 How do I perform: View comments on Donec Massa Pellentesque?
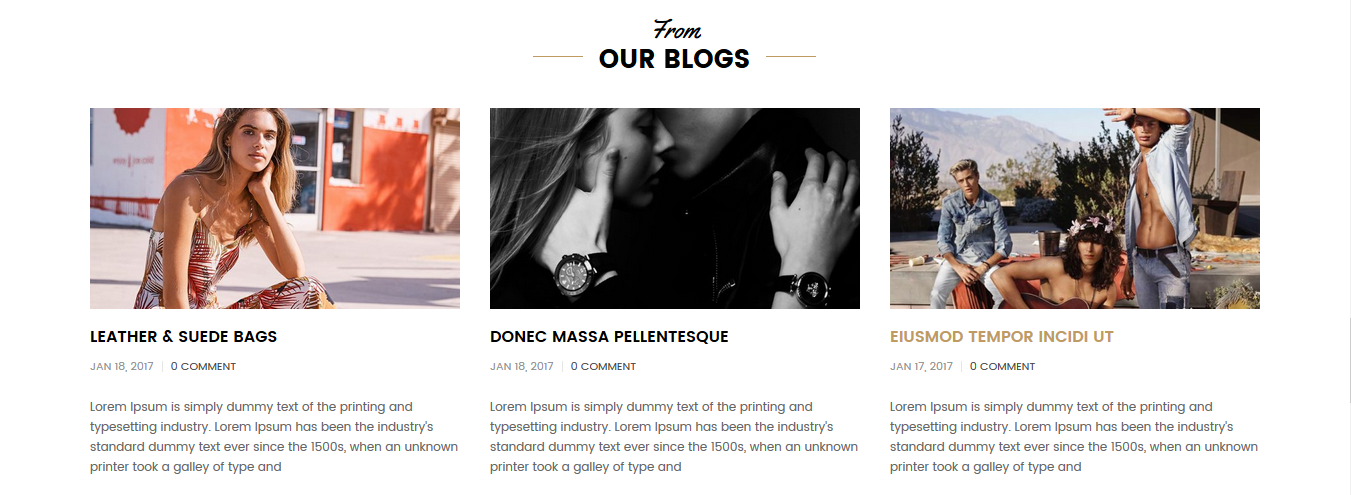(x=603, y=367)
